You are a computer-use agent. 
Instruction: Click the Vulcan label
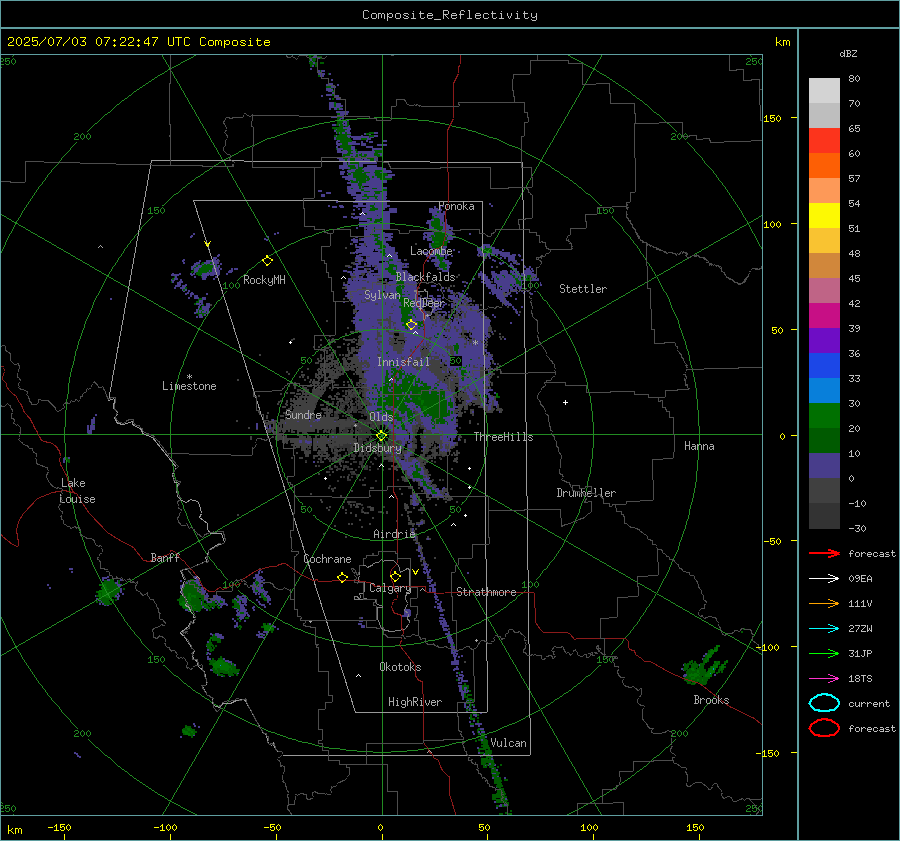[508, 743]
